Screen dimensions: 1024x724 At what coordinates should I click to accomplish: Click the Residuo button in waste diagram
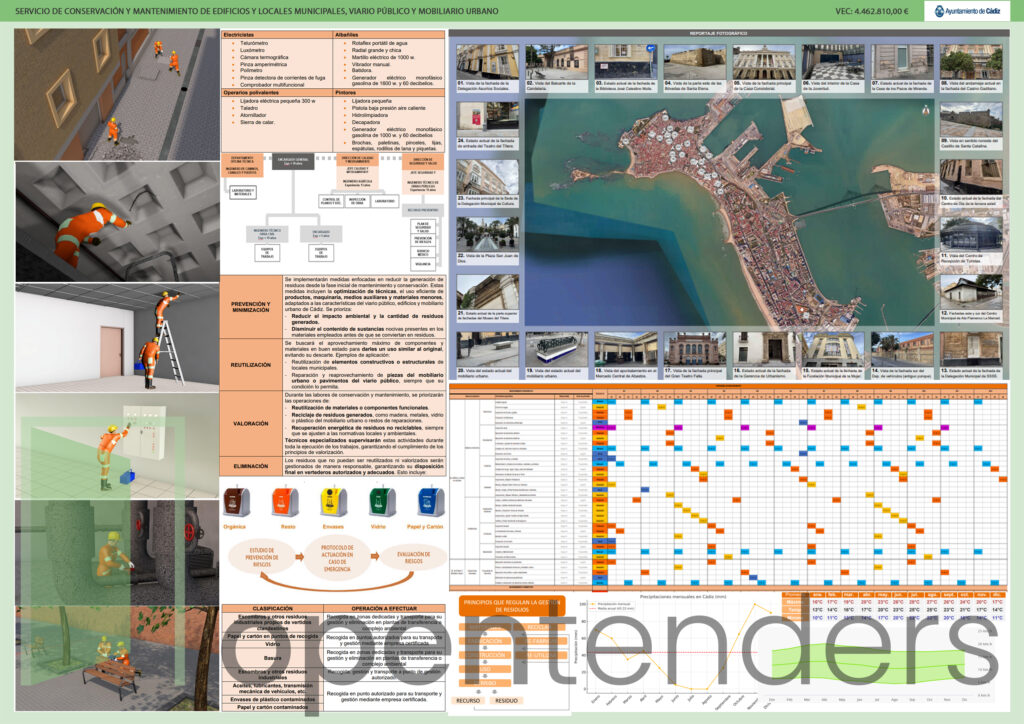click(x=507, y=700)
